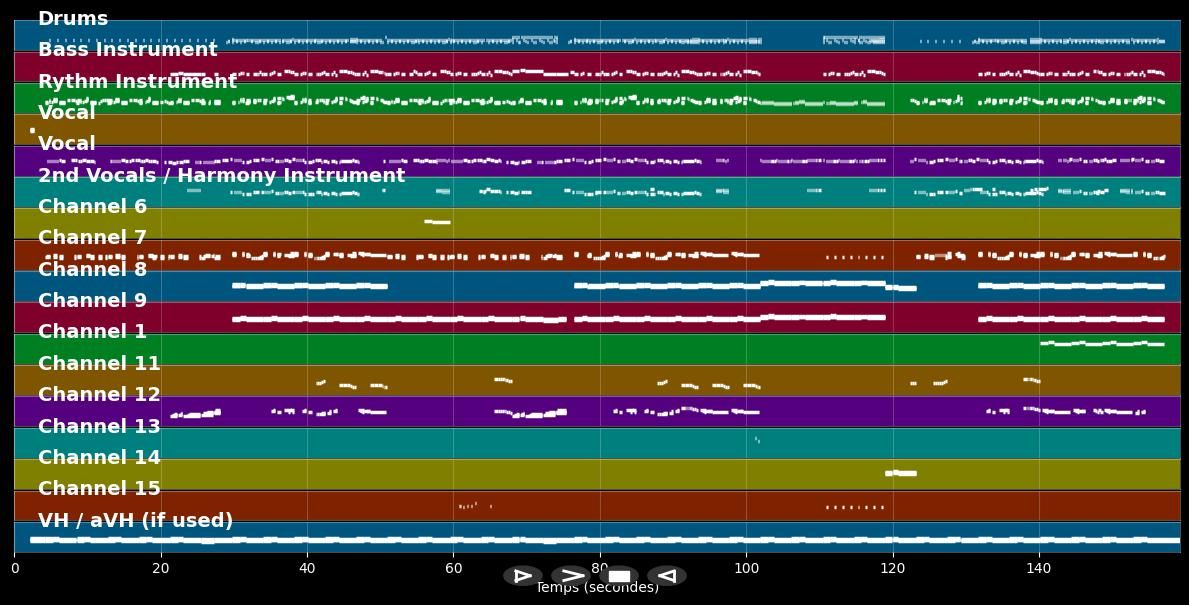The width and height of the screenshot is (1189, 605).
Task: Click the hollow left-pointing triangle button
Action: 667,576
